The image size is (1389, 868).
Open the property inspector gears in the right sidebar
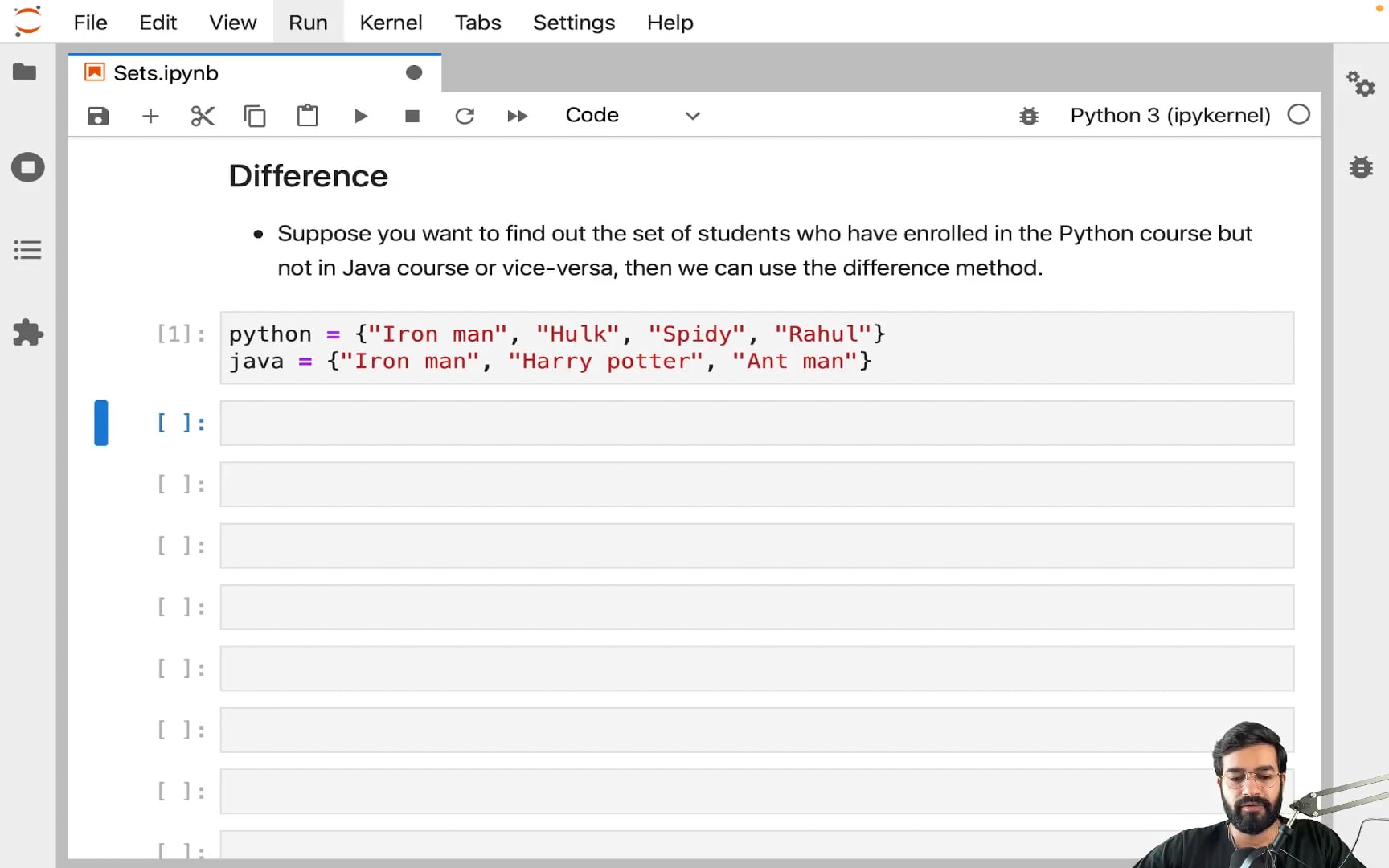(x=1361, y=84)
